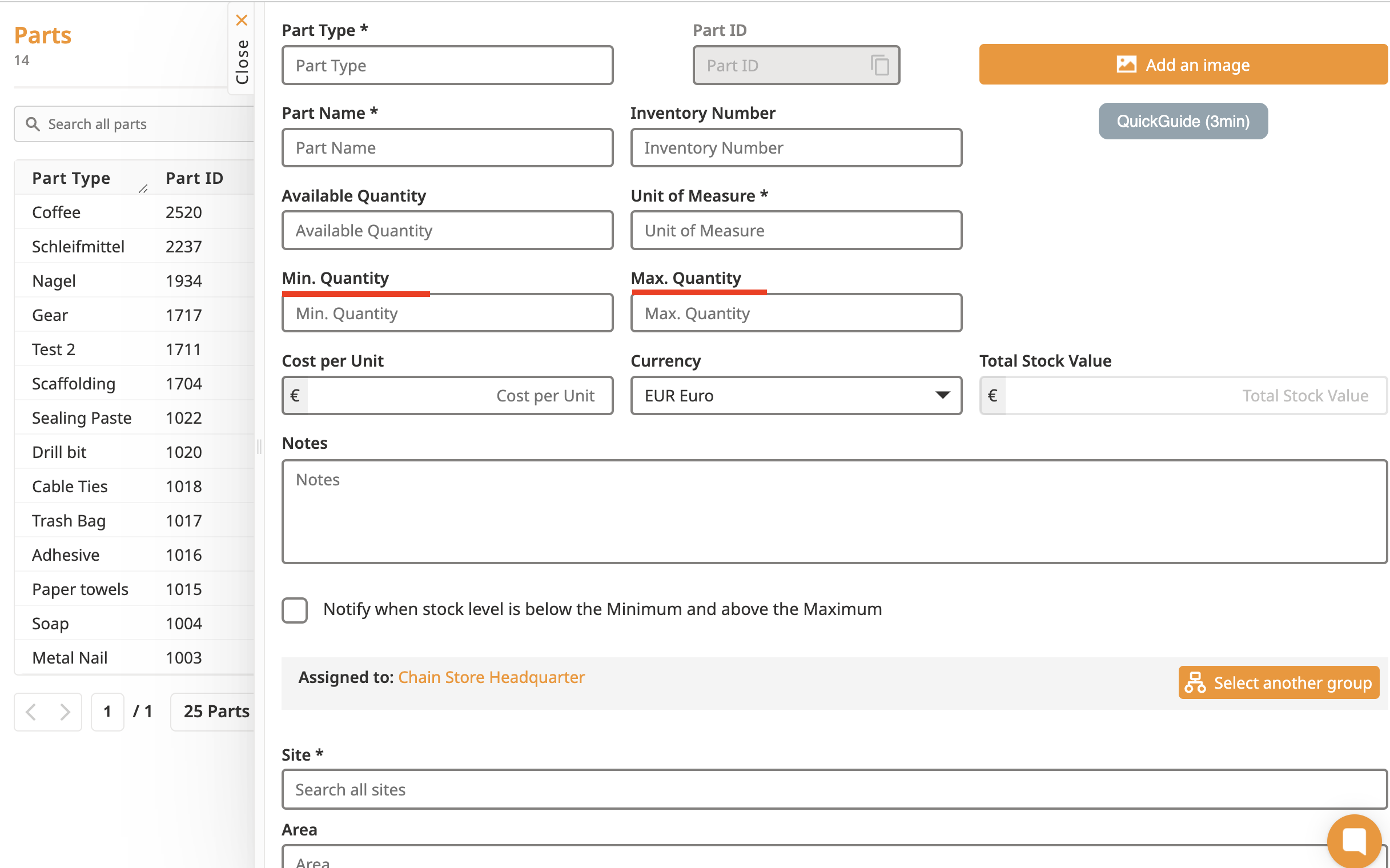Go to the next page arrow

pyautogui.click(x=65, y=712)
